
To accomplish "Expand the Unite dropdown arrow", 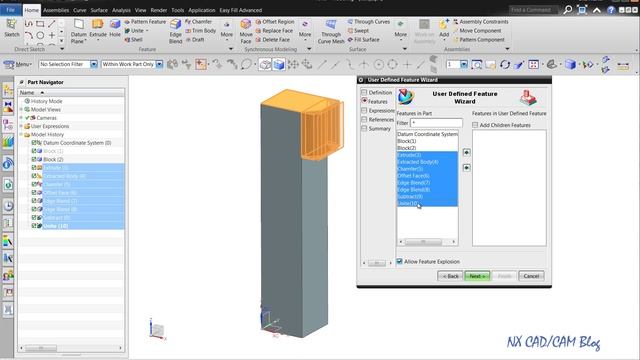I will [147, 31].
